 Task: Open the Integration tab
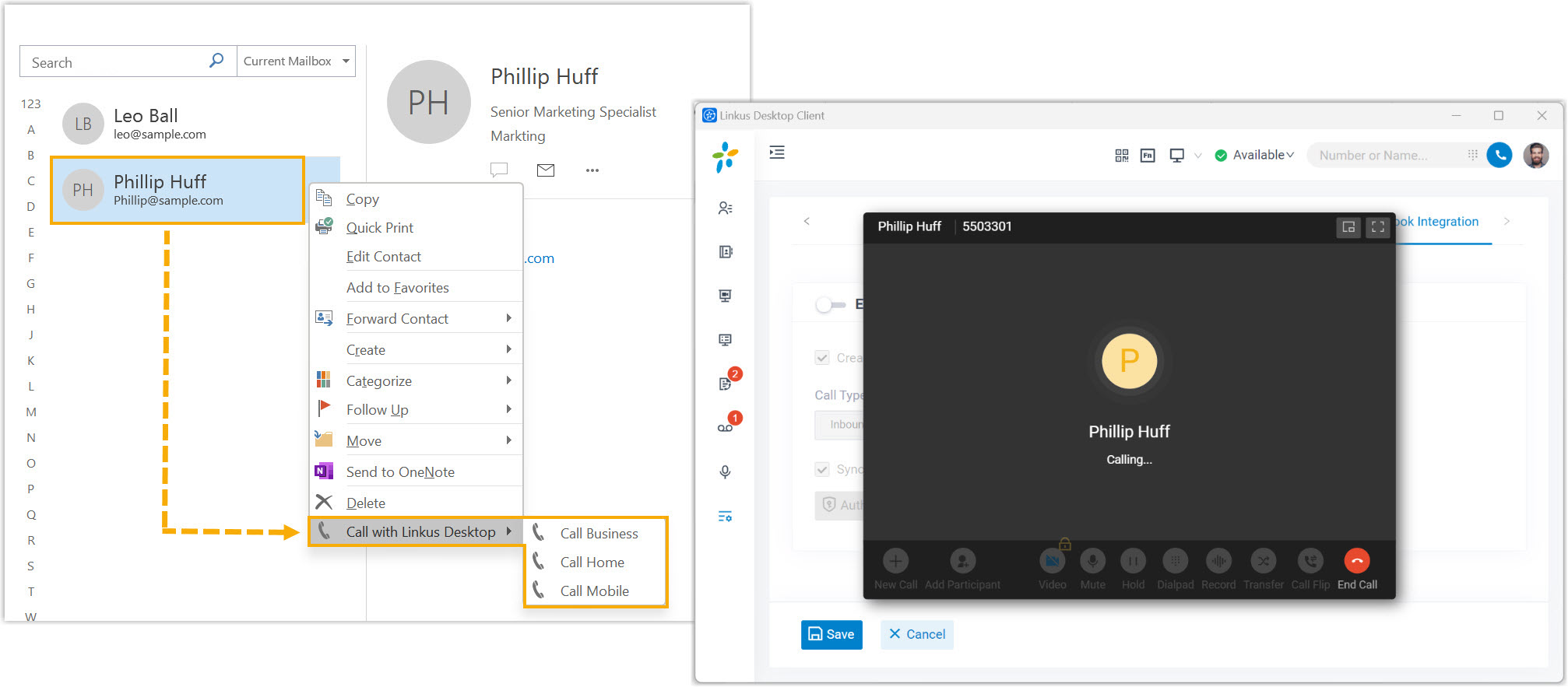(1438, 222)
